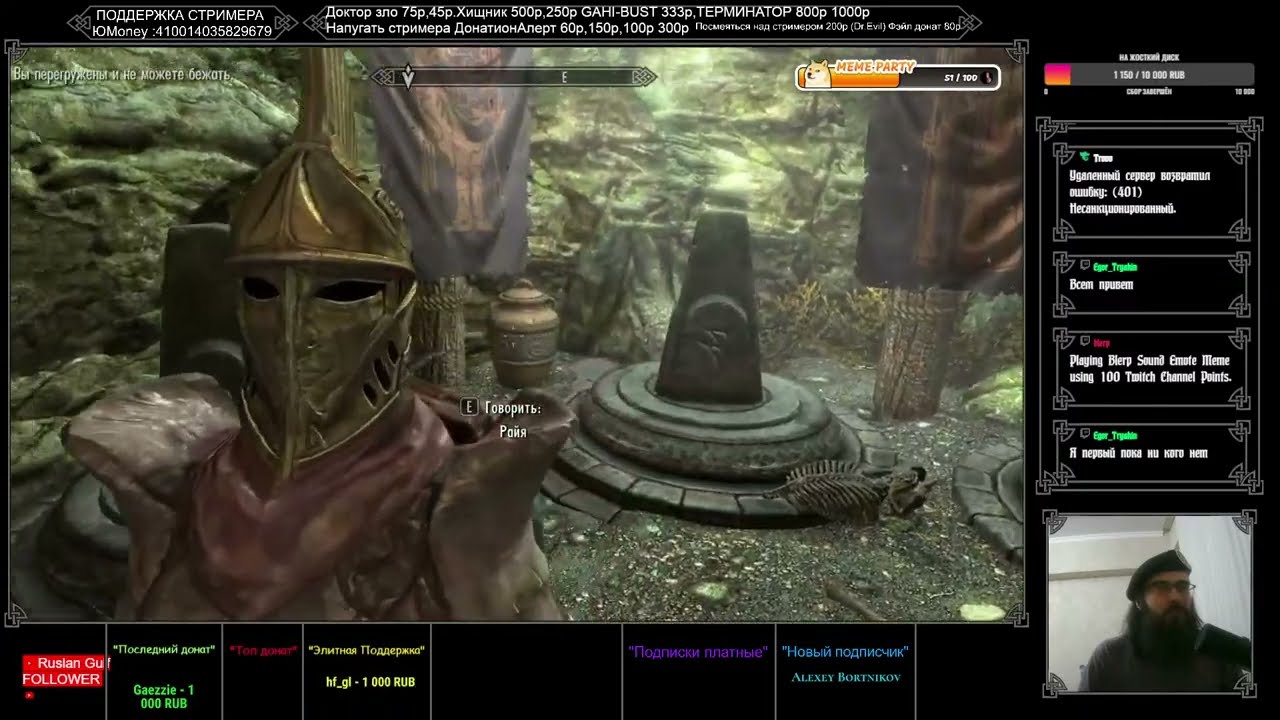Click the 'Gaezzie - 1 000 RUB' donation
1280x720 pixels.
tap(164, 697)
